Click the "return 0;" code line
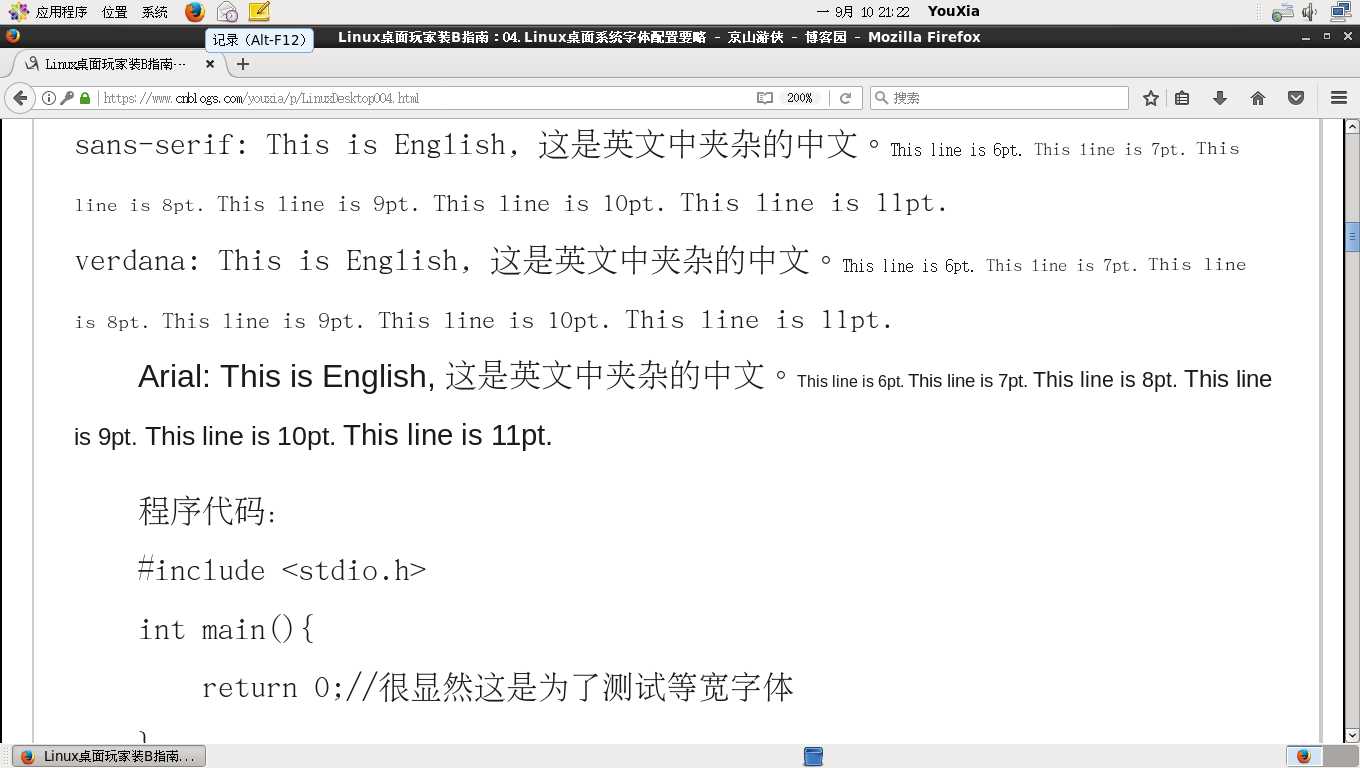The image size is (1360, 768). (x=273, y=688)
